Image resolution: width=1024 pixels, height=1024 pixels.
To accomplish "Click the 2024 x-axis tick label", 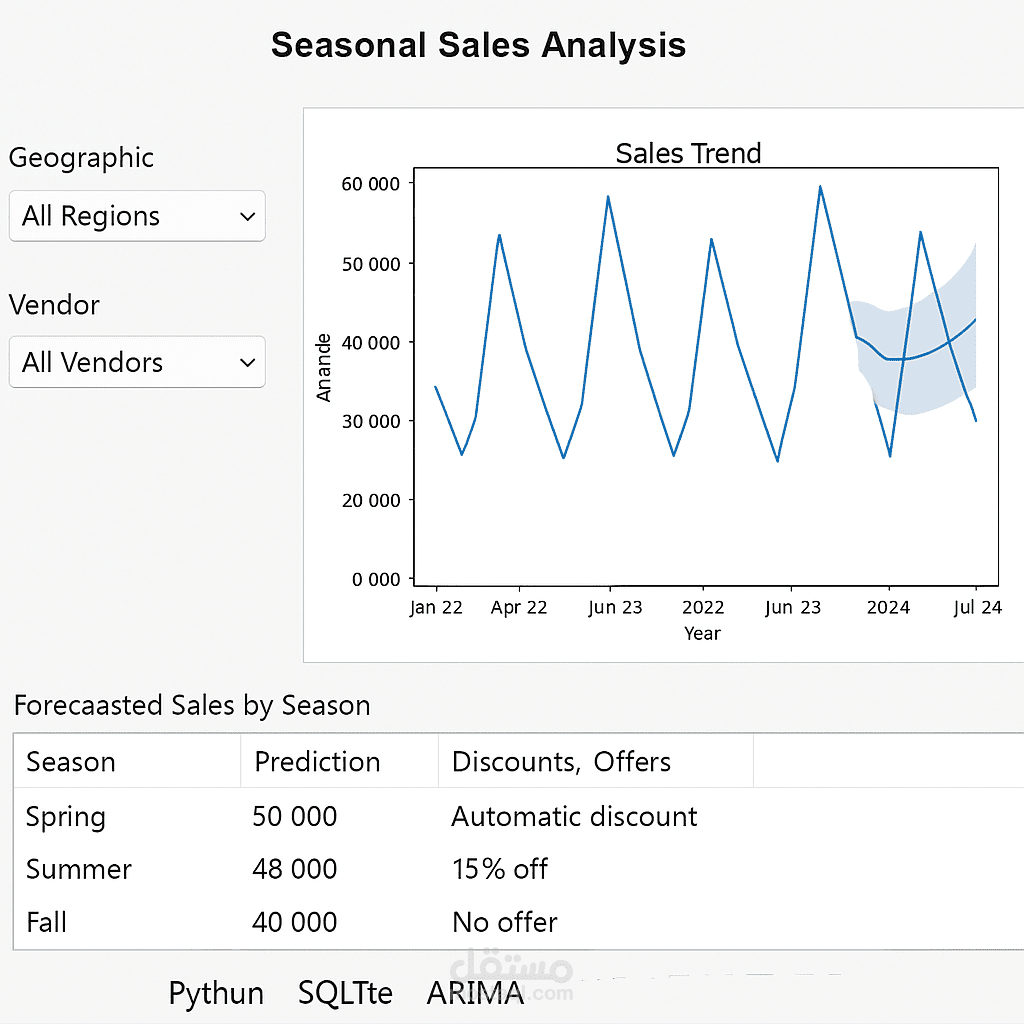I will tap(888, 608).
